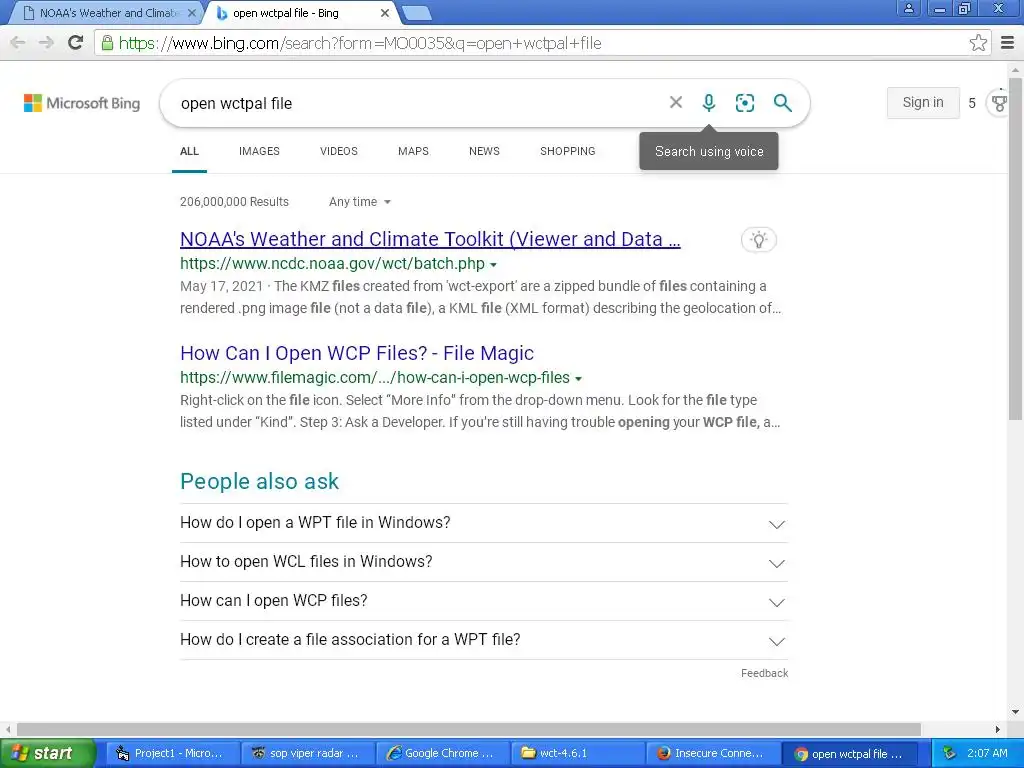The height and width of the screenshot is (768, 1024).
Task: Switch to NEWS results
Action: pos(484,151)
